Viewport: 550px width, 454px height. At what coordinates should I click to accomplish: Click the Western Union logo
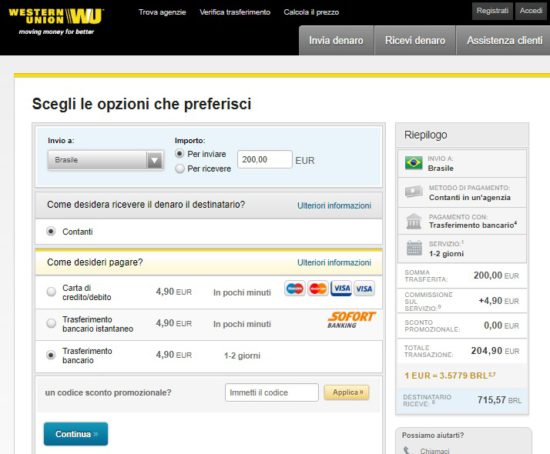(x=56, y=21)
